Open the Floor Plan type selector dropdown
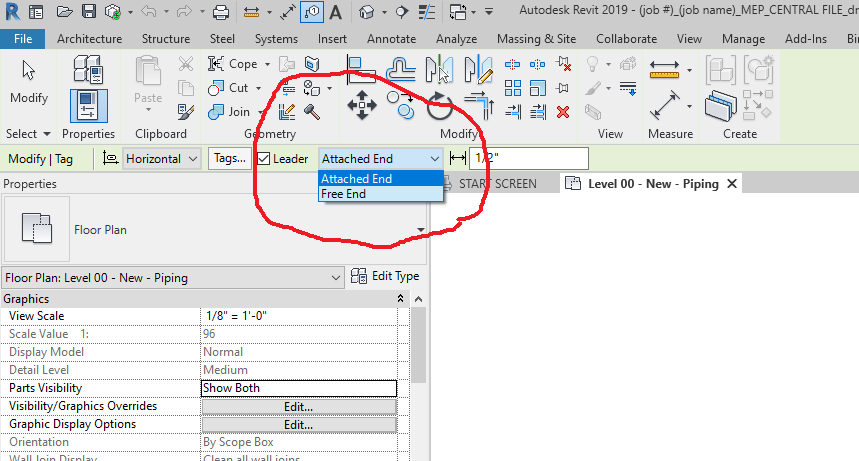The image size is (859, 461). coord(421,230)
